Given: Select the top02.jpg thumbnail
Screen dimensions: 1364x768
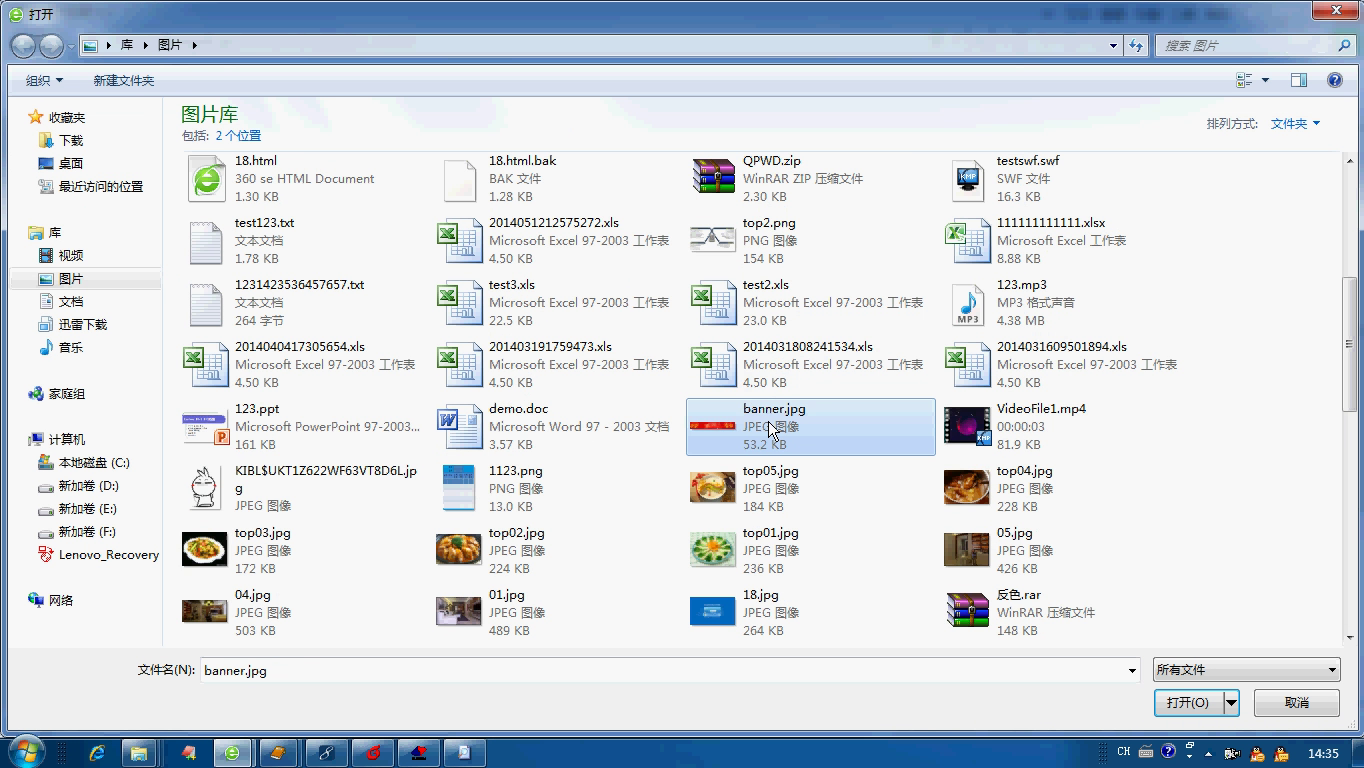Looking at the screenshot, I should pyautogui.click(x=459, y=550).
